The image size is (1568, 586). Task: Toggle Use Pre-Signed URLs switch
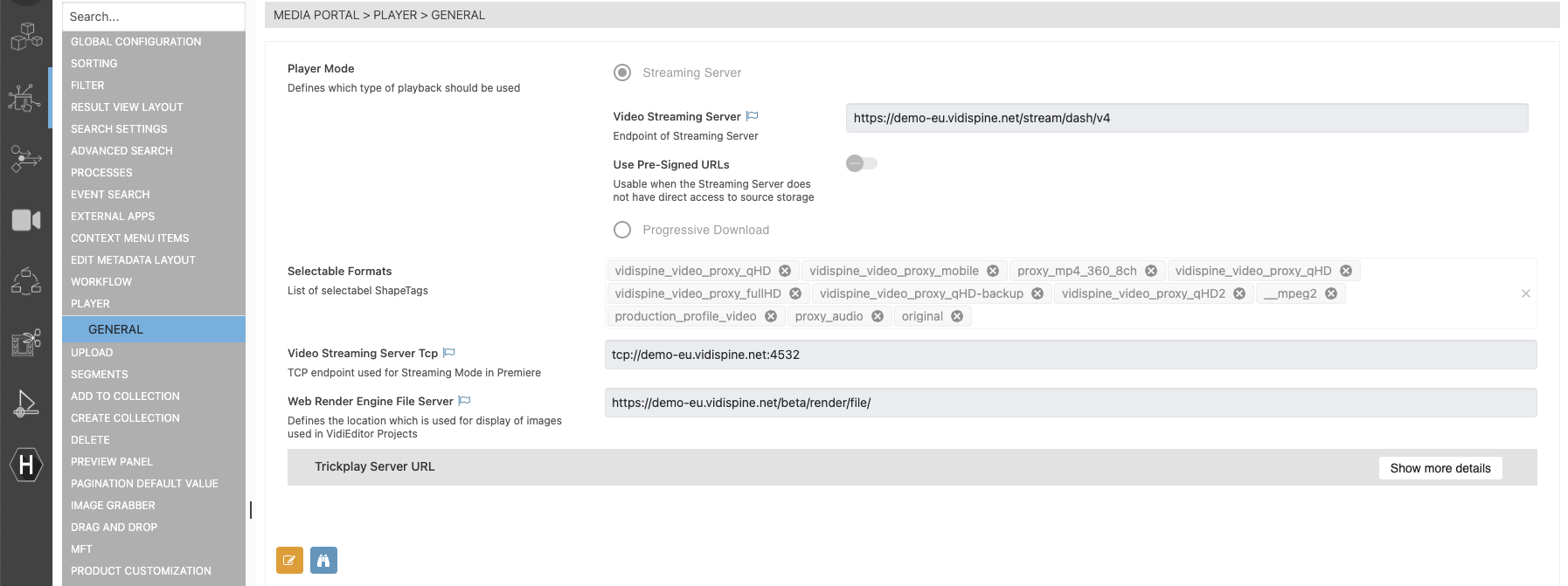tap(861, 163)
